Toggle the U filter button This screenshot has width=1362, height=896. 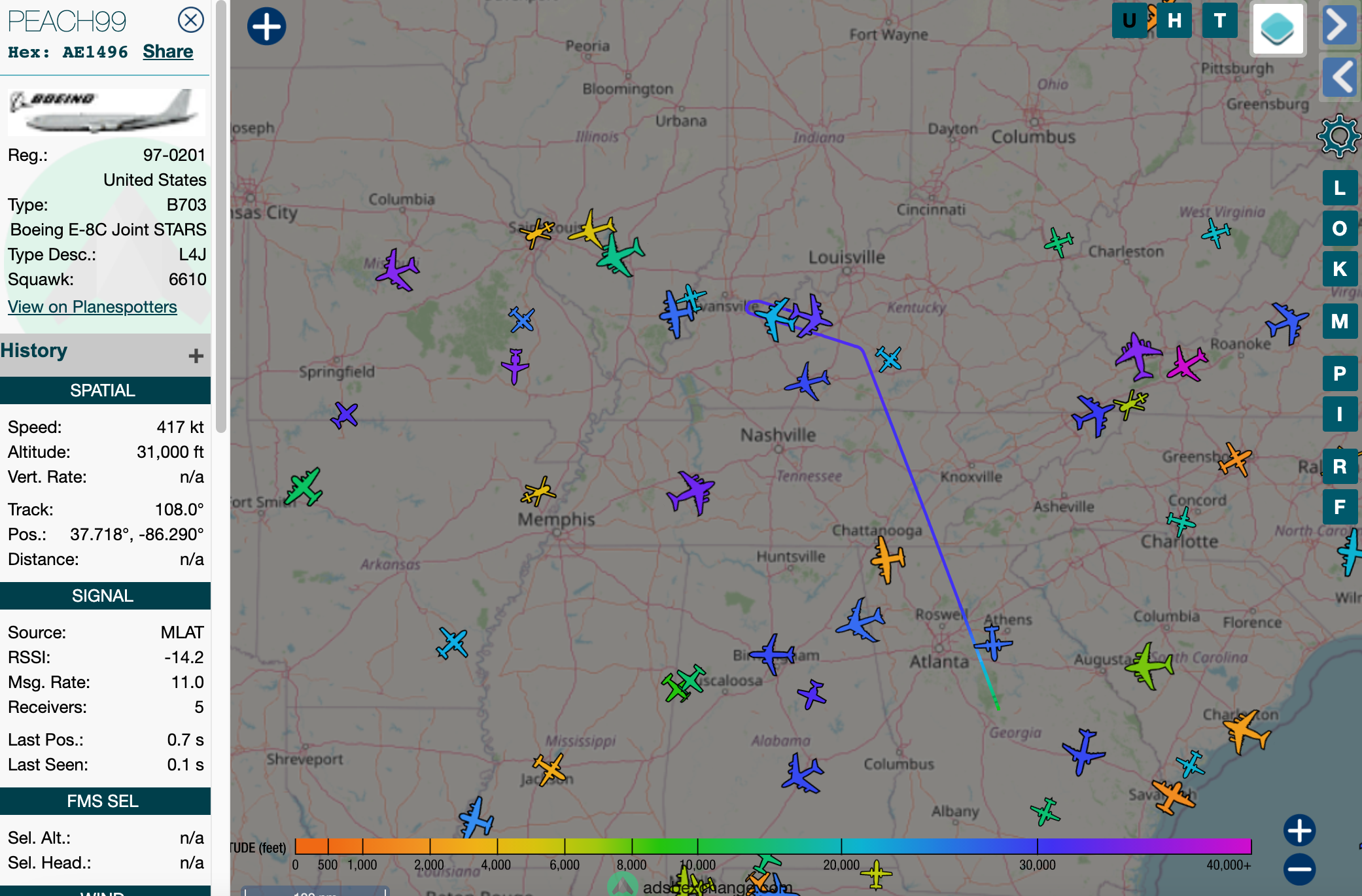point(1129,20)
